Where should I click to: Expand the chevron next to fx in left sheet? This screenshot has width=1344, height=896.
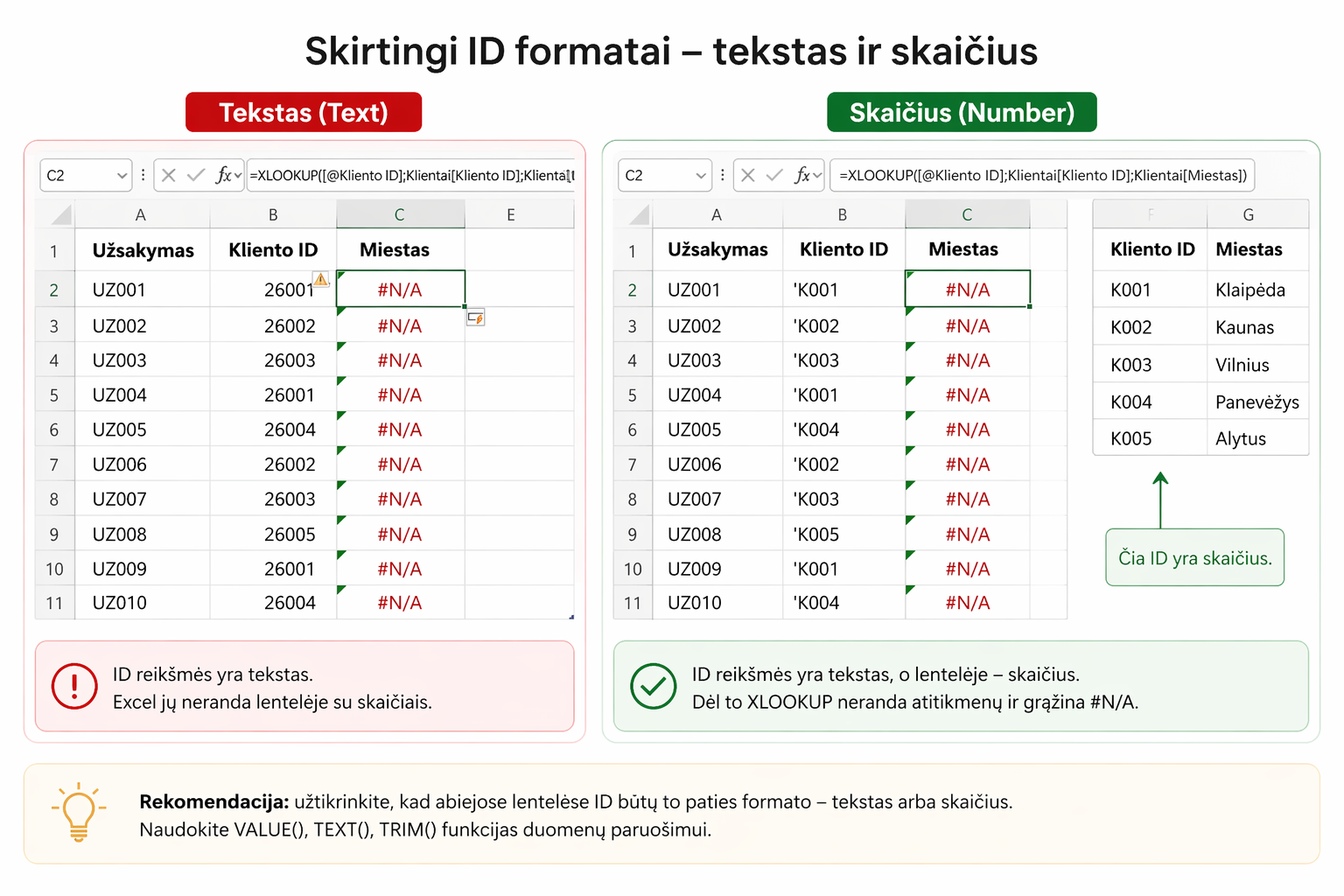(x=238, y=176)
